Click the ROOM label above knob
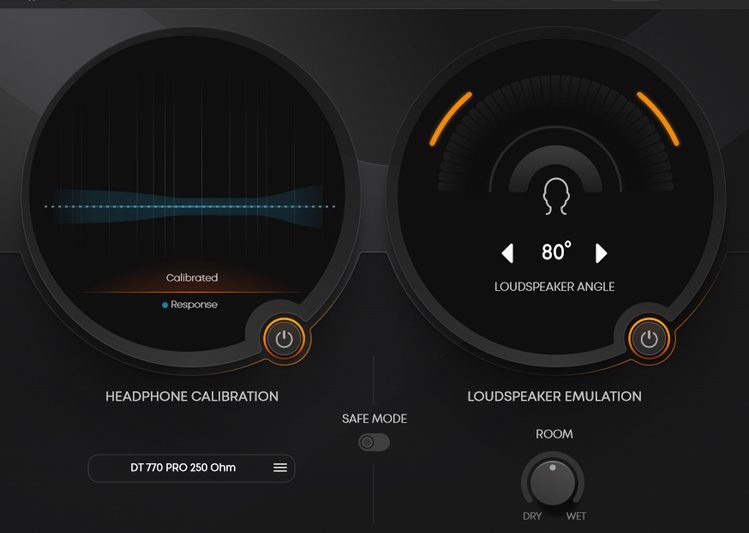 point(554,434)
